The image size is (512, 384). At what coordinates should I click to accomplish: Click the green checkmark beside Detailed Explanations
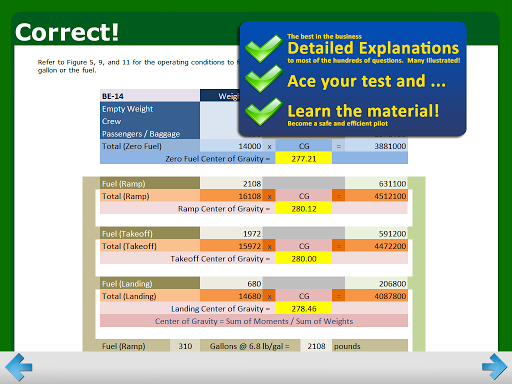pos(264,48)
